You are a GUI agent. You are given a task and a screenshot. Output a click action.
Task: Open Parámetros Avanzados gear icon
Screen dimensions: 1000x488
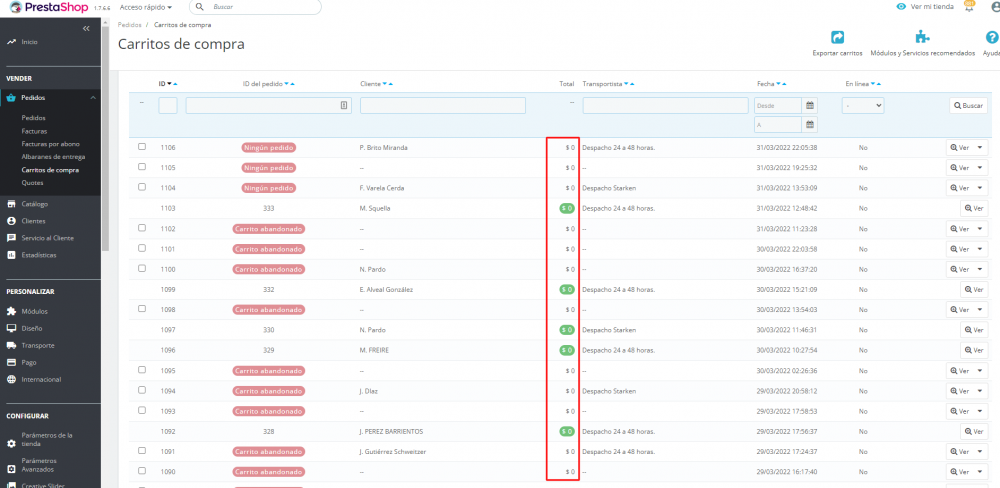coord(11,469)
